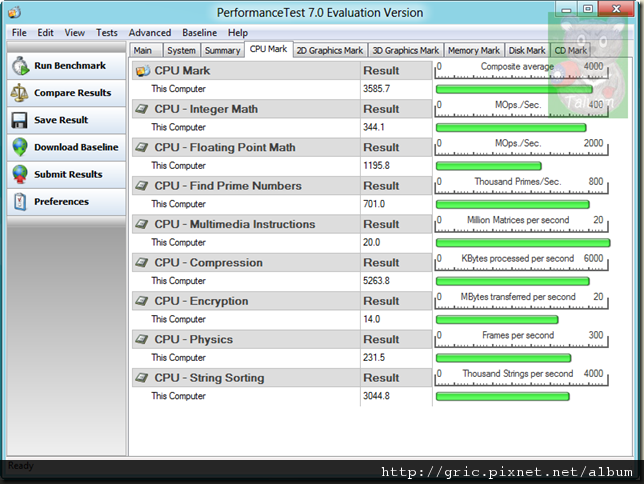Select the CPU Mark result value 3585.7

click(376, 89)
